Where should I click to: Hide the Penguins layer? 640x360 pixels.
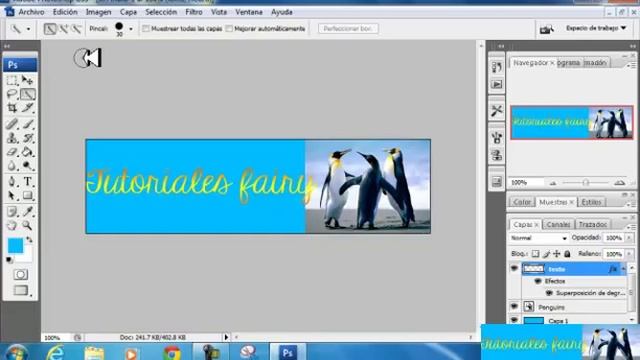pyautogui.click(x=514, y=307)
